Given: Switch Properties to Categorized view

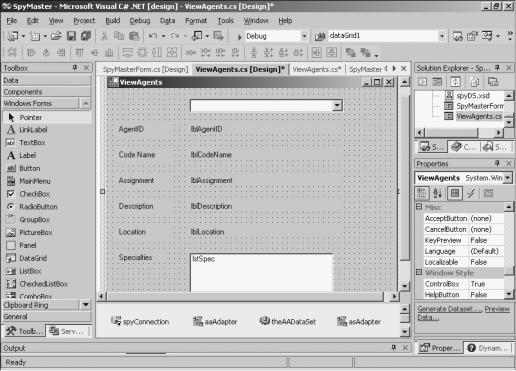Looking at the screenshot, I should pos(422,193).
